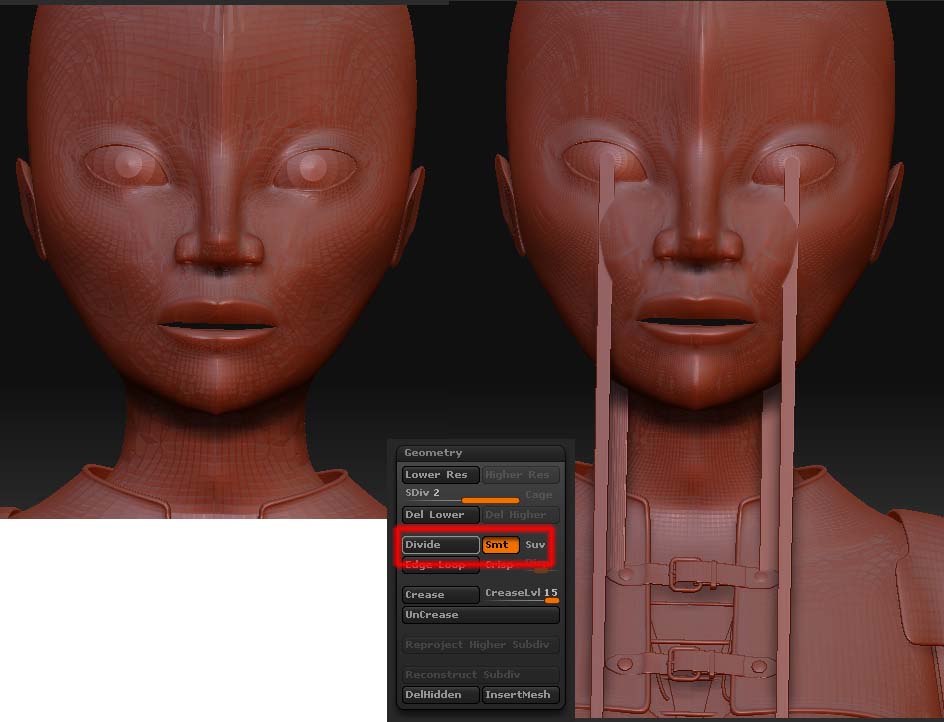Click the Crease button
Image resolution: width=944 pixels, height=722 pixels.
[440, 595]
